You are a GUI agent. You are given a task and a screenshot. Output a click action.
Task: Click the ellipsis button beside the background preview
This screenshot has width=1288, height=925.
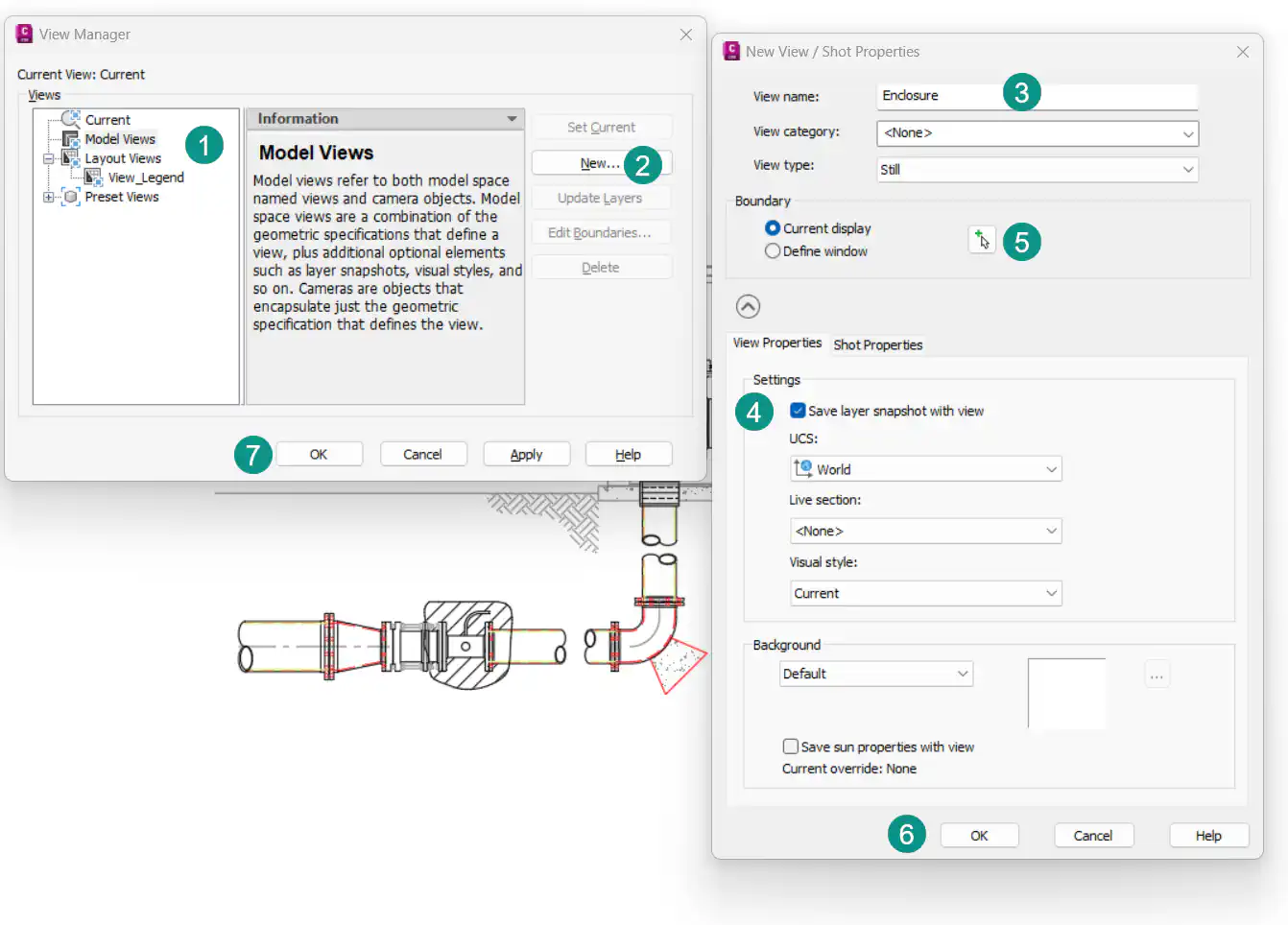point(1157,674)
